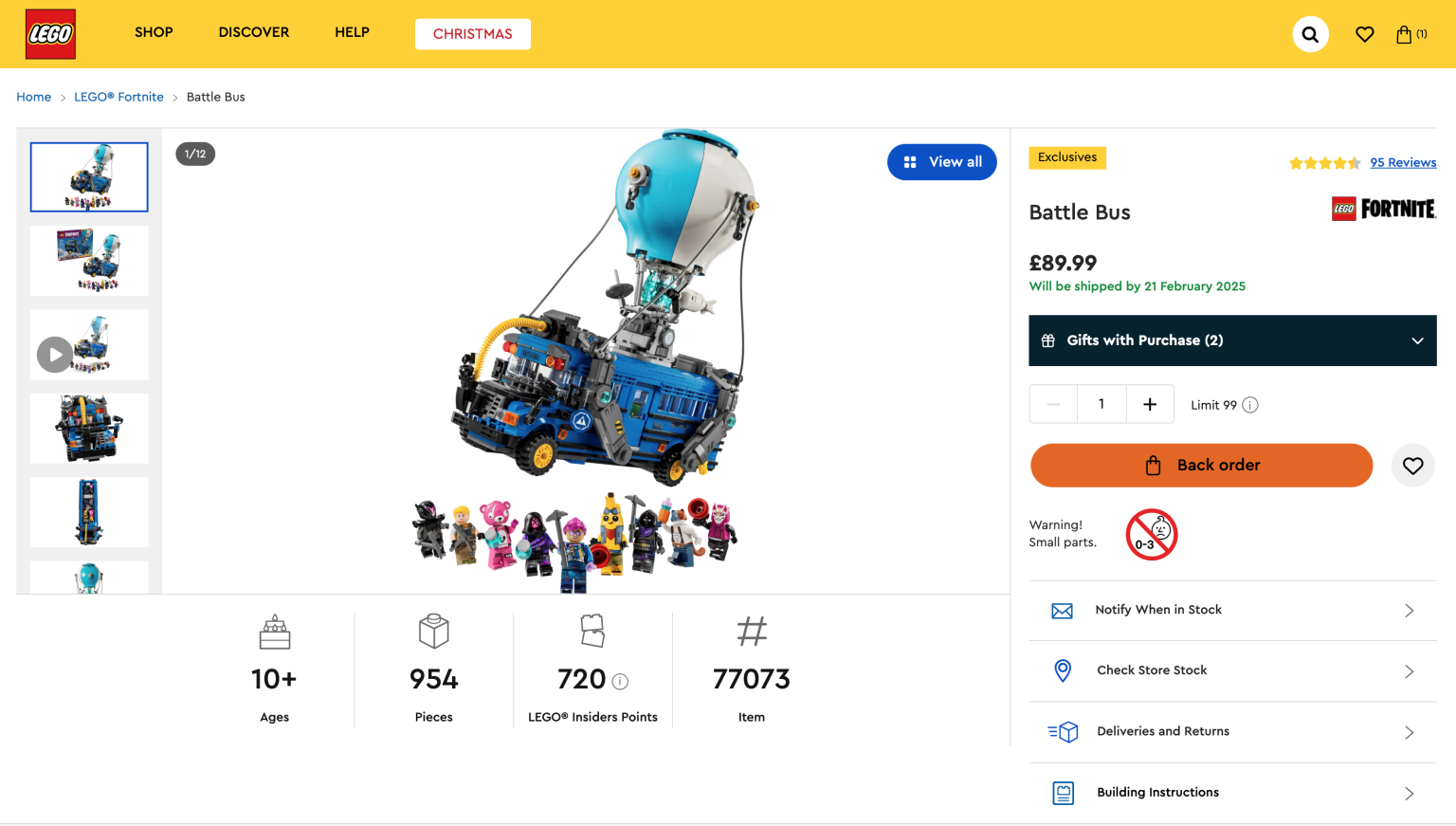View the shopping bag with 1 item
The image size is (1456, 826).
pos(1406,34)
